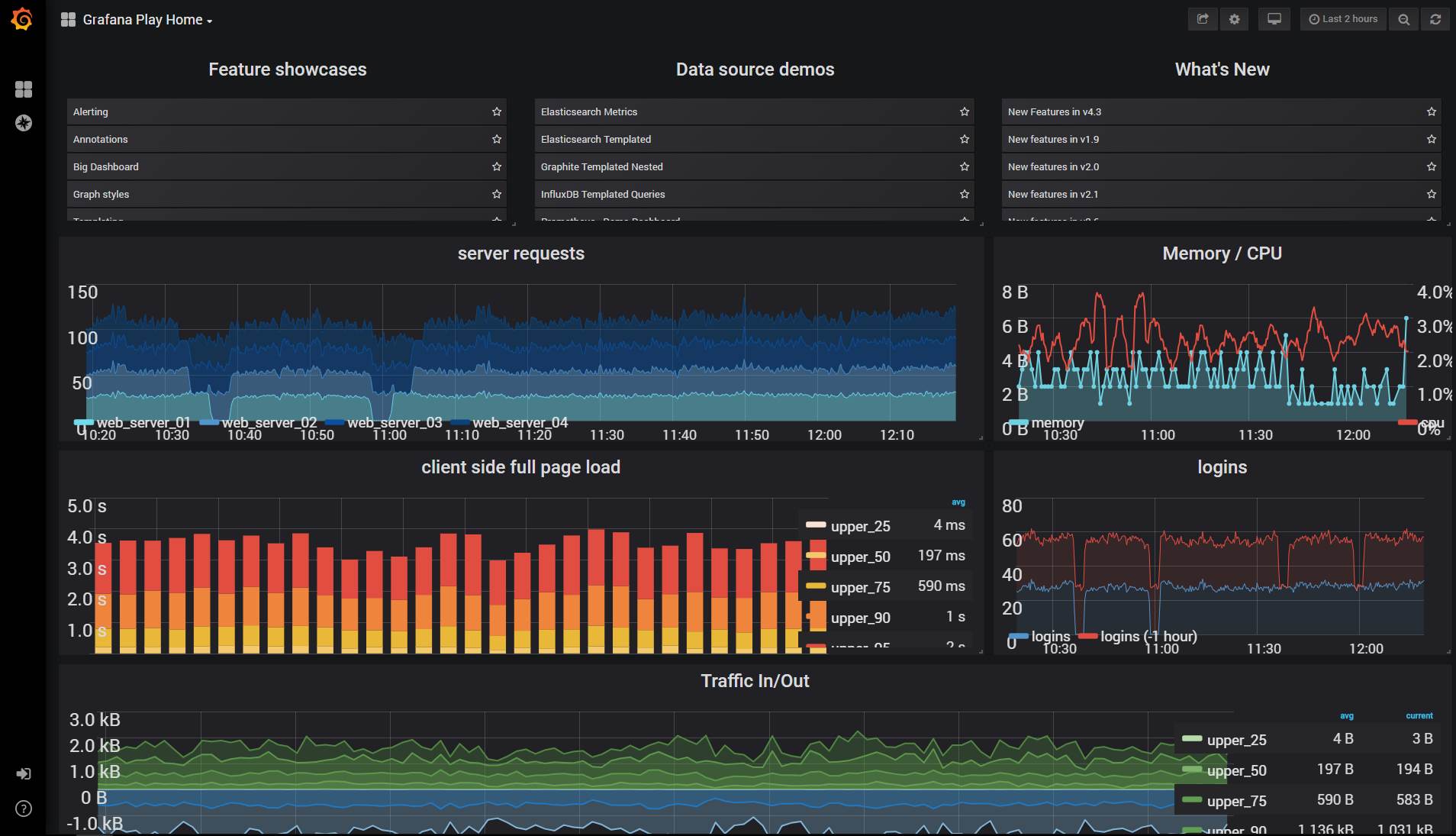The image size is (1456, 836).
Task: Open the logins panel title menu
Action: click(x=1222, y=467)
